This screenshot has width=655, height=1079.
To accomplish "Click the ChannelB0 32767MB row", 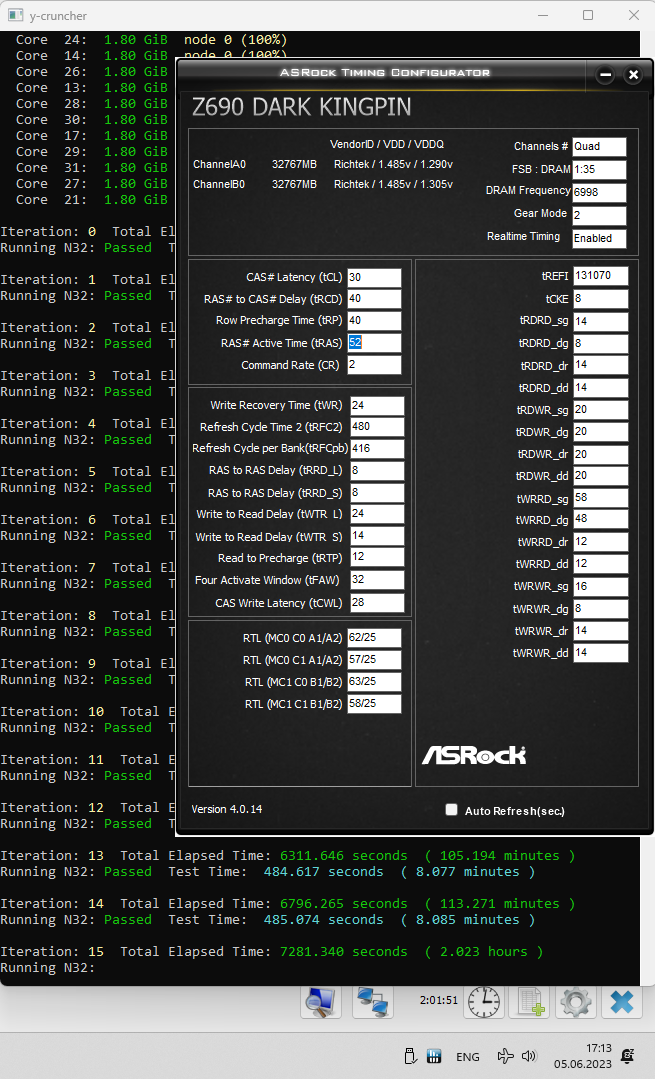I will tap(323, 184).
